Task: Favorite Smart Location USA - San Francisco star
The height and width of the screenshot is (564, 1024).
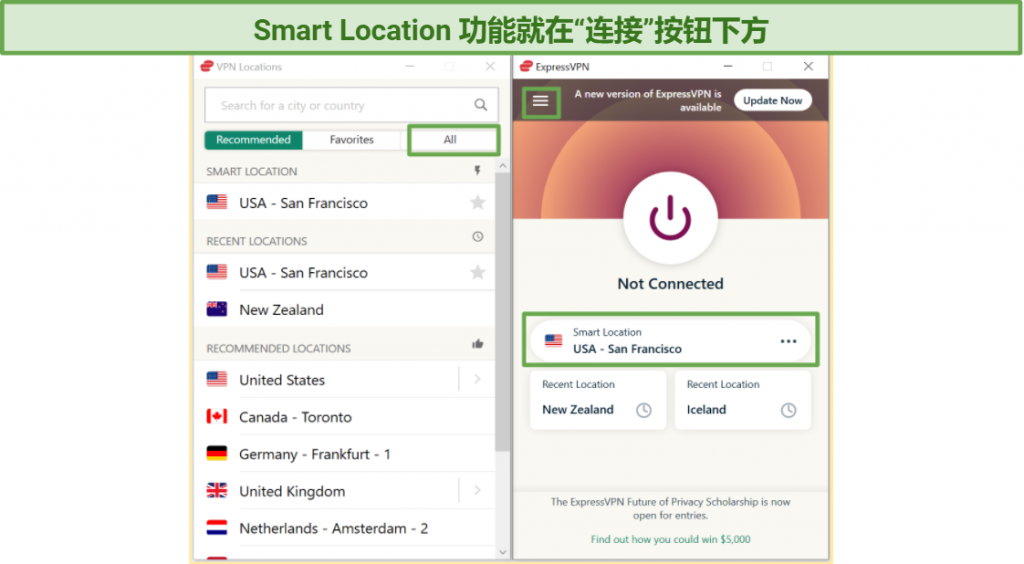Action: 477,202
